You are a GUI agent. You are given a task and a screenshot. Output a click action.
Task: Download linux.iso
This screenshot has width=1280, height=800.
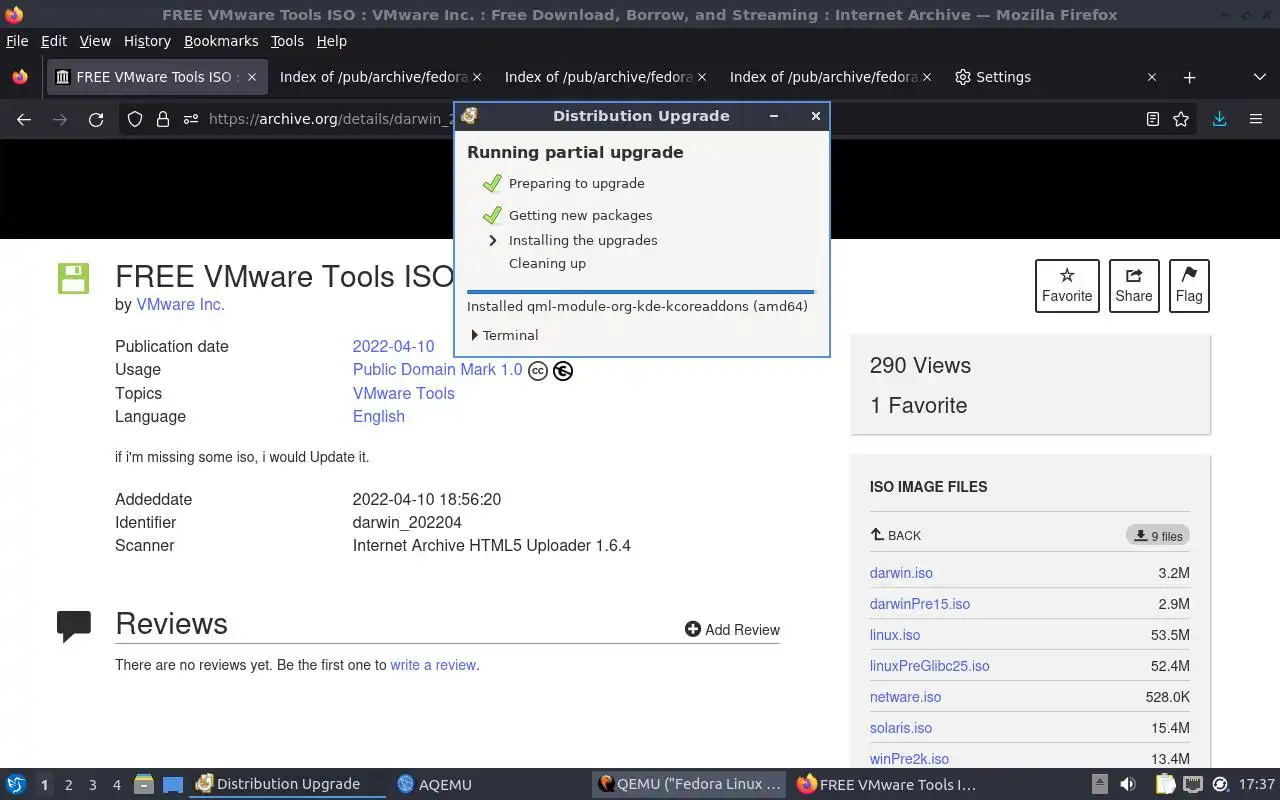point(895,635)
